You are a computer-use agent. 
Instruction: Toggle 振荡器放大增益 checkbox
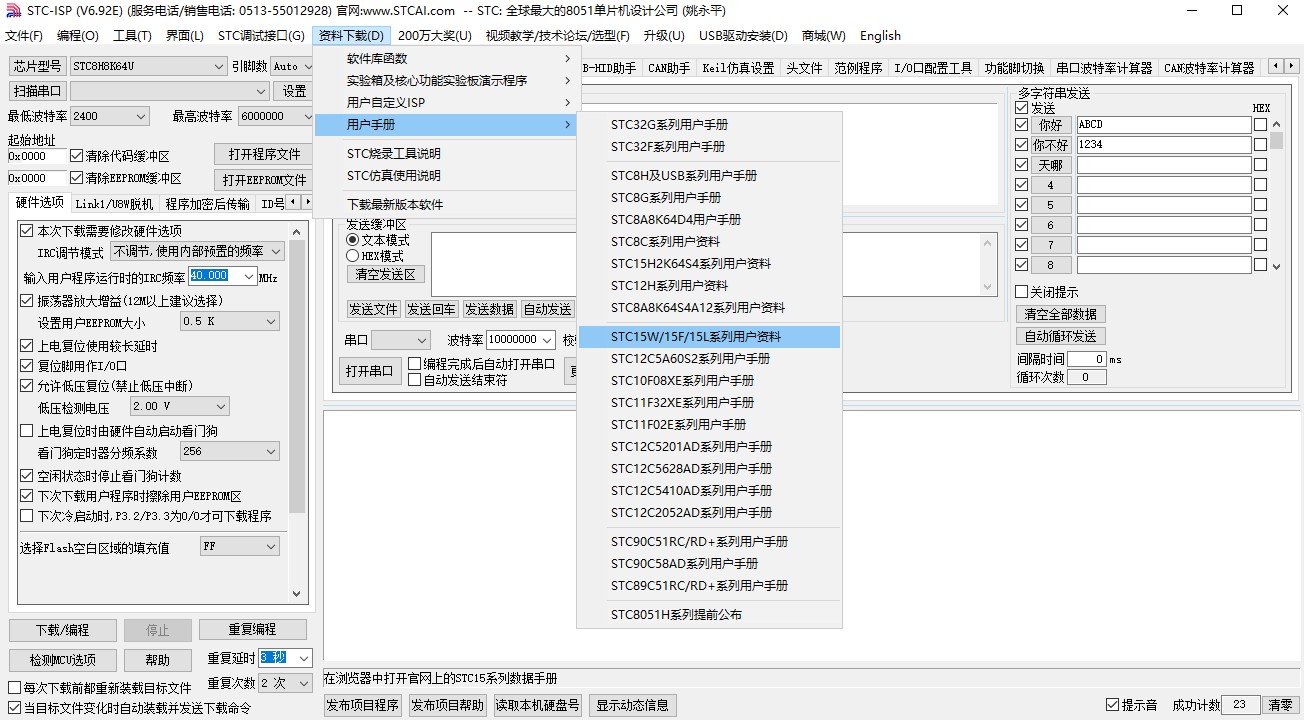point(27,300)
